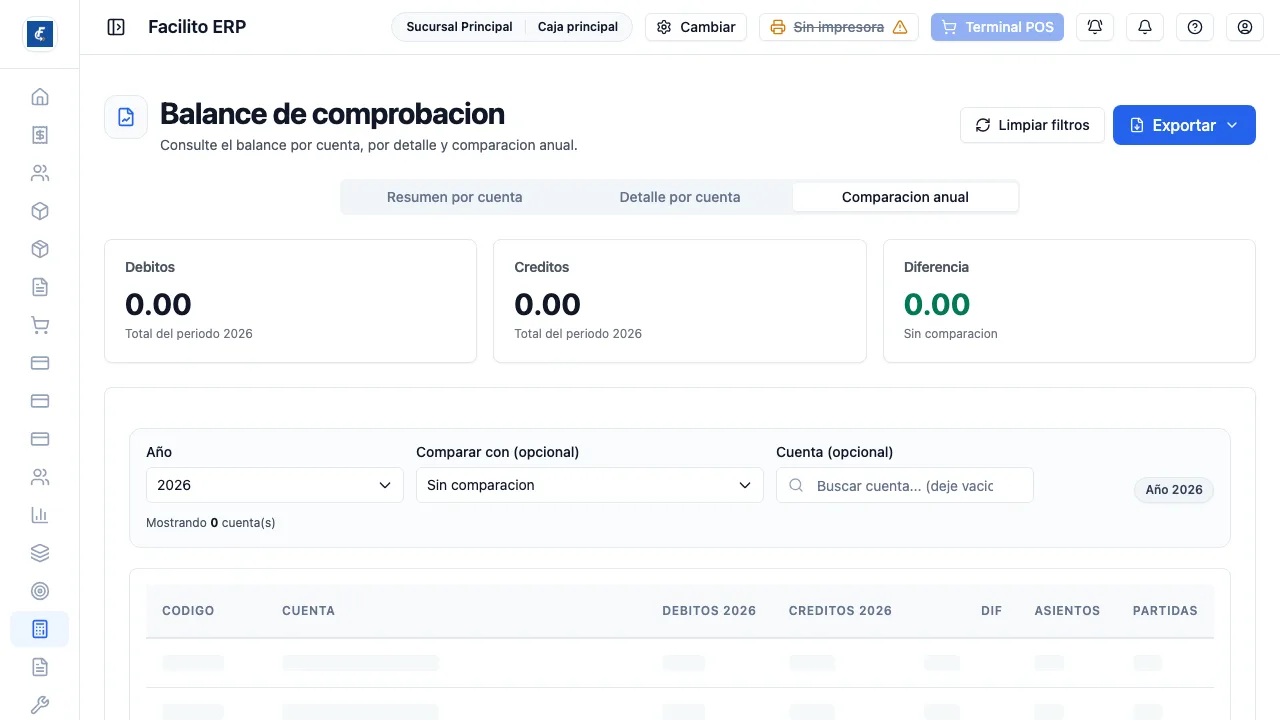Toggle the sidebar panel collapse icon
This screenshot has width=1280, height=720.
[116, 27]
